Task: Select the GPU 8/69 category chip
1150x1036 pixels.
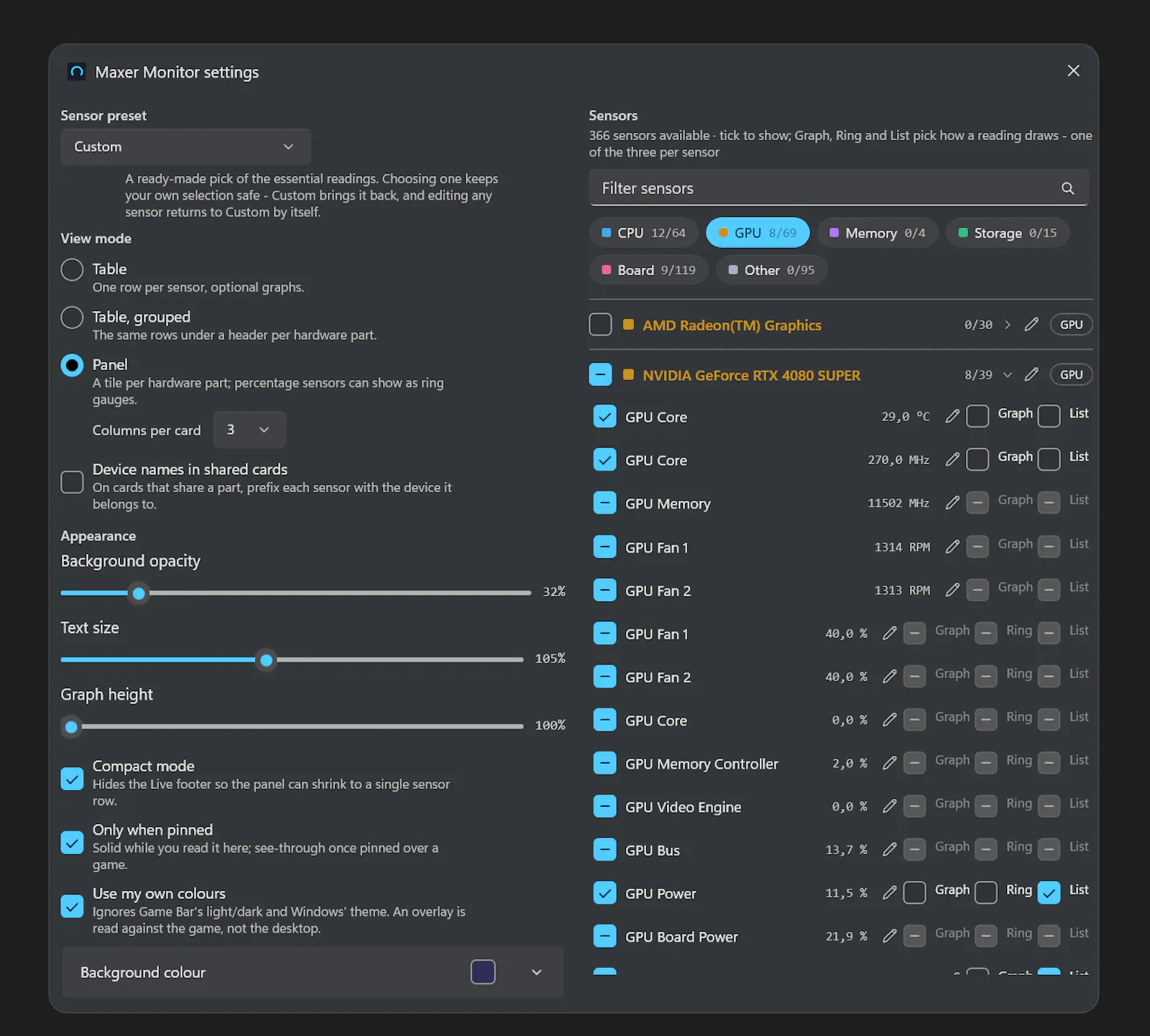Action: (x=758, y=233)
